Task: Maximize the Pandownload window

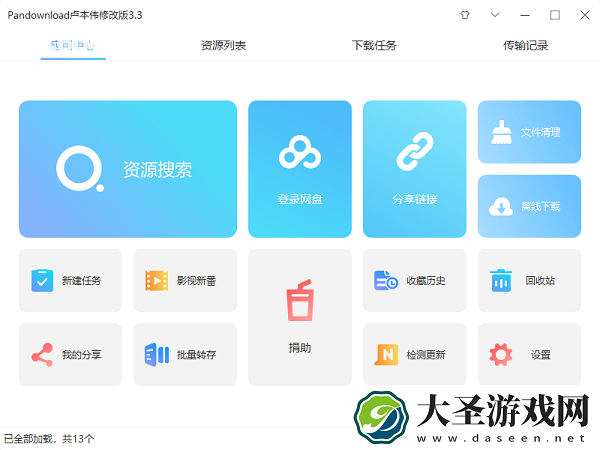Action: click(x=555, y=15)
